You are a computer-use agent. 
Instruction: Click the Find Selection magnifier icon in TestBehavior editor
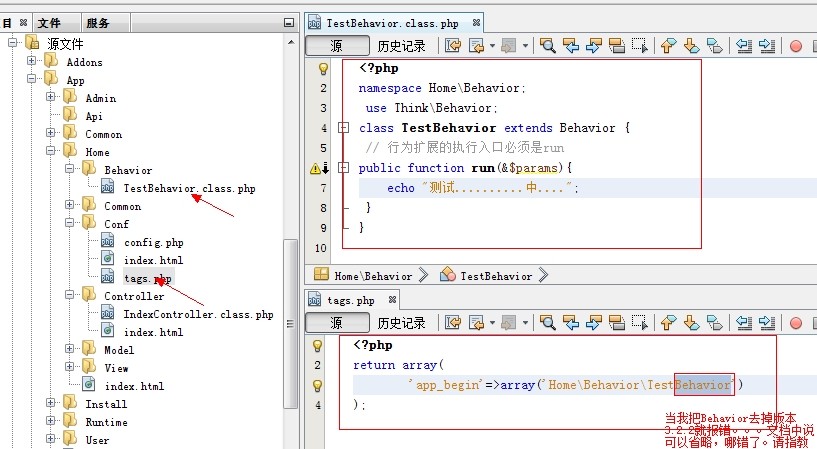[x=548, y=45]
